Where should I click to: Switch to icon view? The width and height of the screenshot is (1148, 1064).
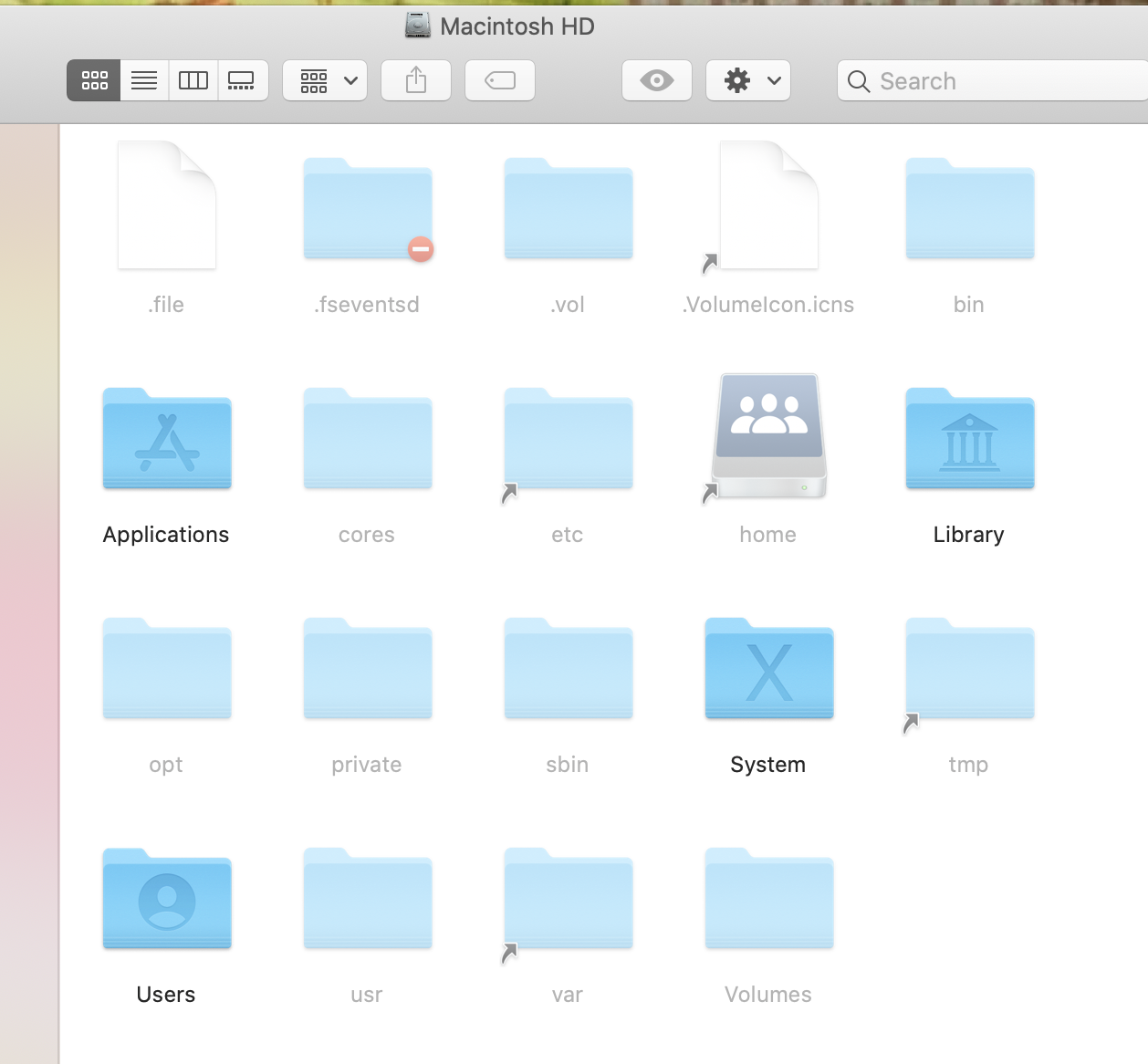94,80
